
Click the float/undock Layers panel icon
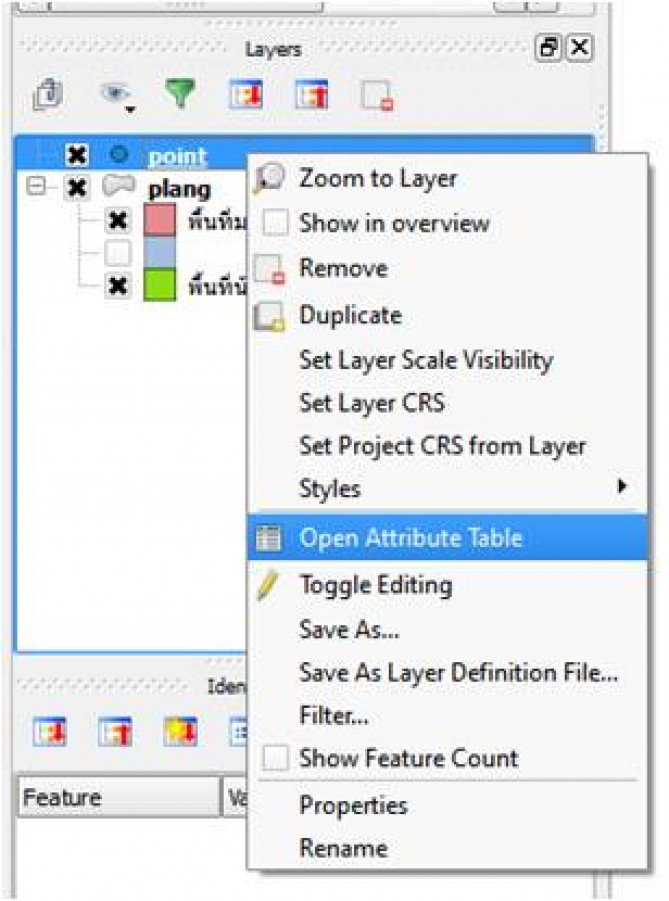click(x=548, y=48)
